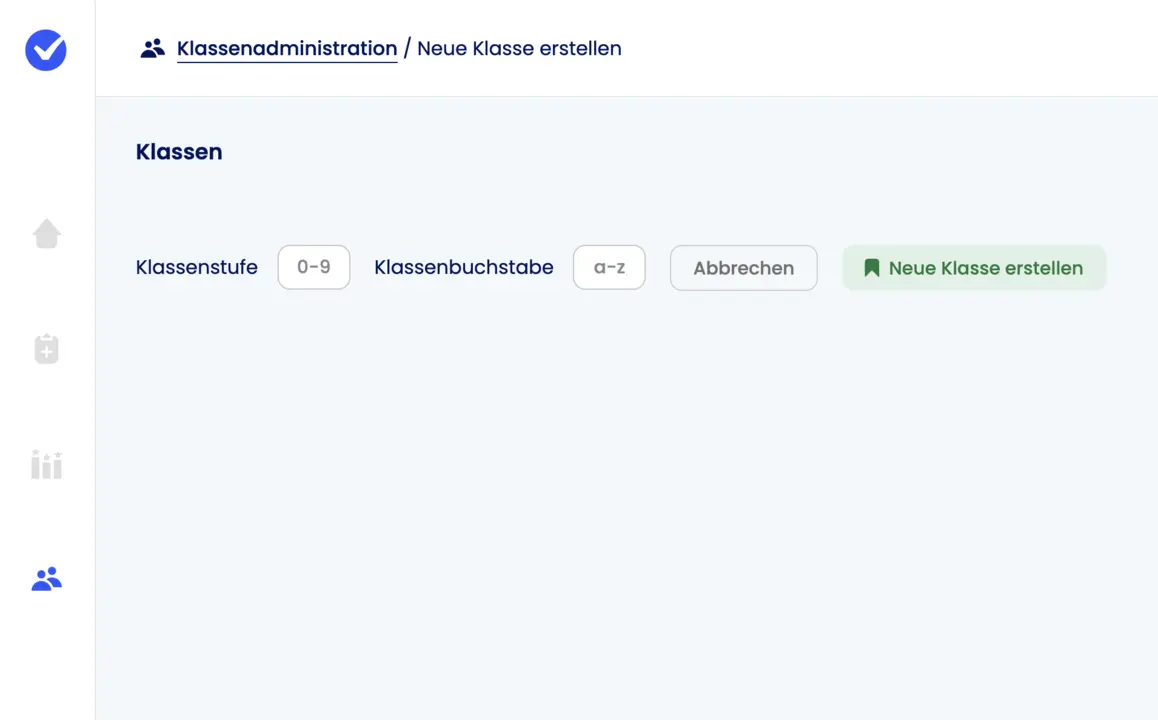
Task: Click the slash separator in the breadcrumb
Action: (407, 49)
